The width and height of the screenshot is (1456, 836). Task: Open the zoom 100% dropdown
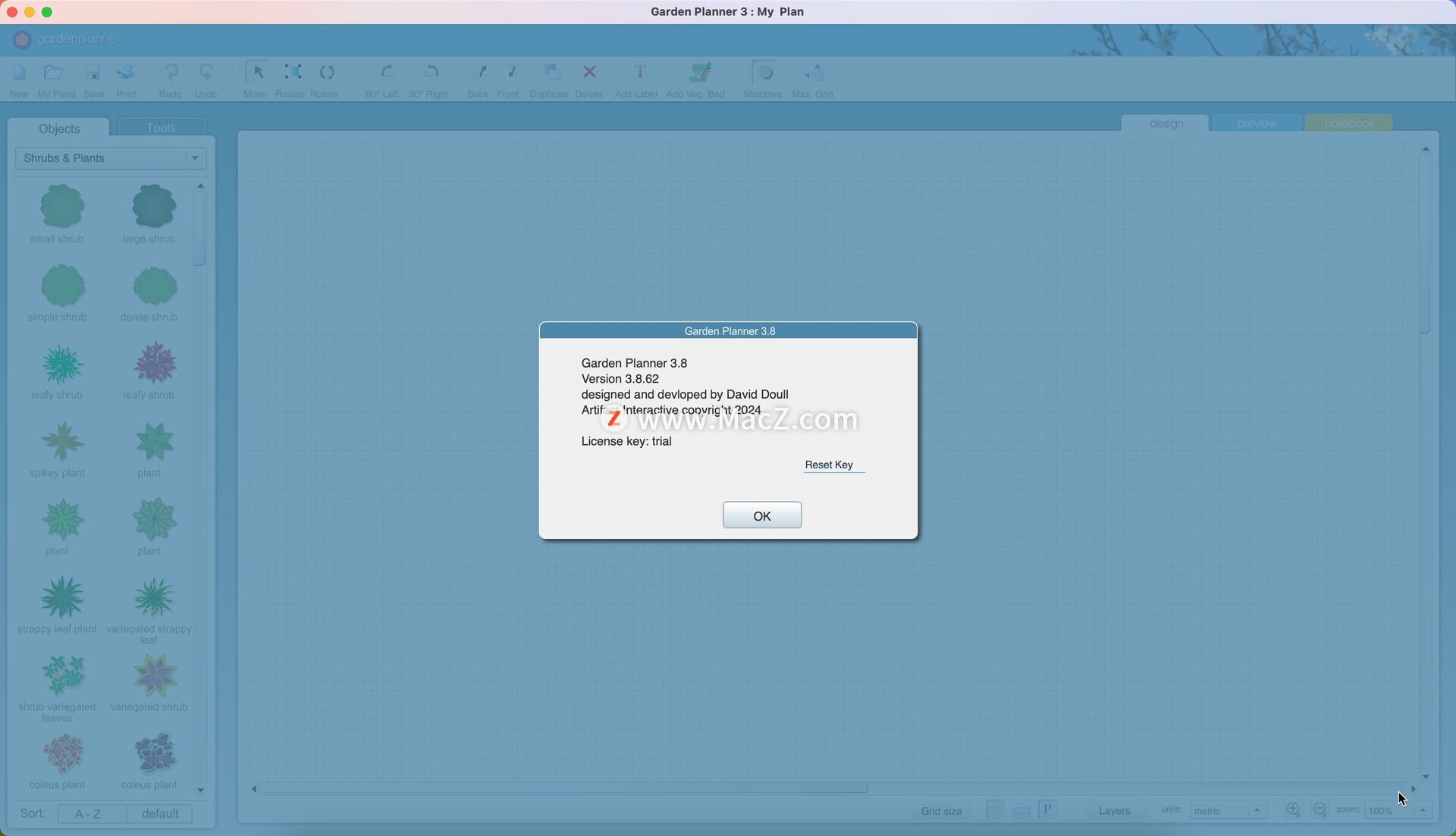click(1397, 811)
